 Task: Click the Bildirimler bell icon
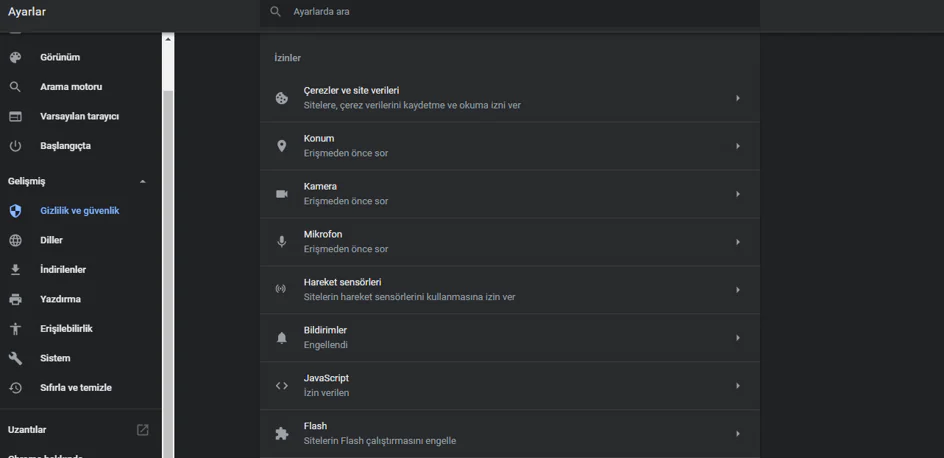pos(282,338)
